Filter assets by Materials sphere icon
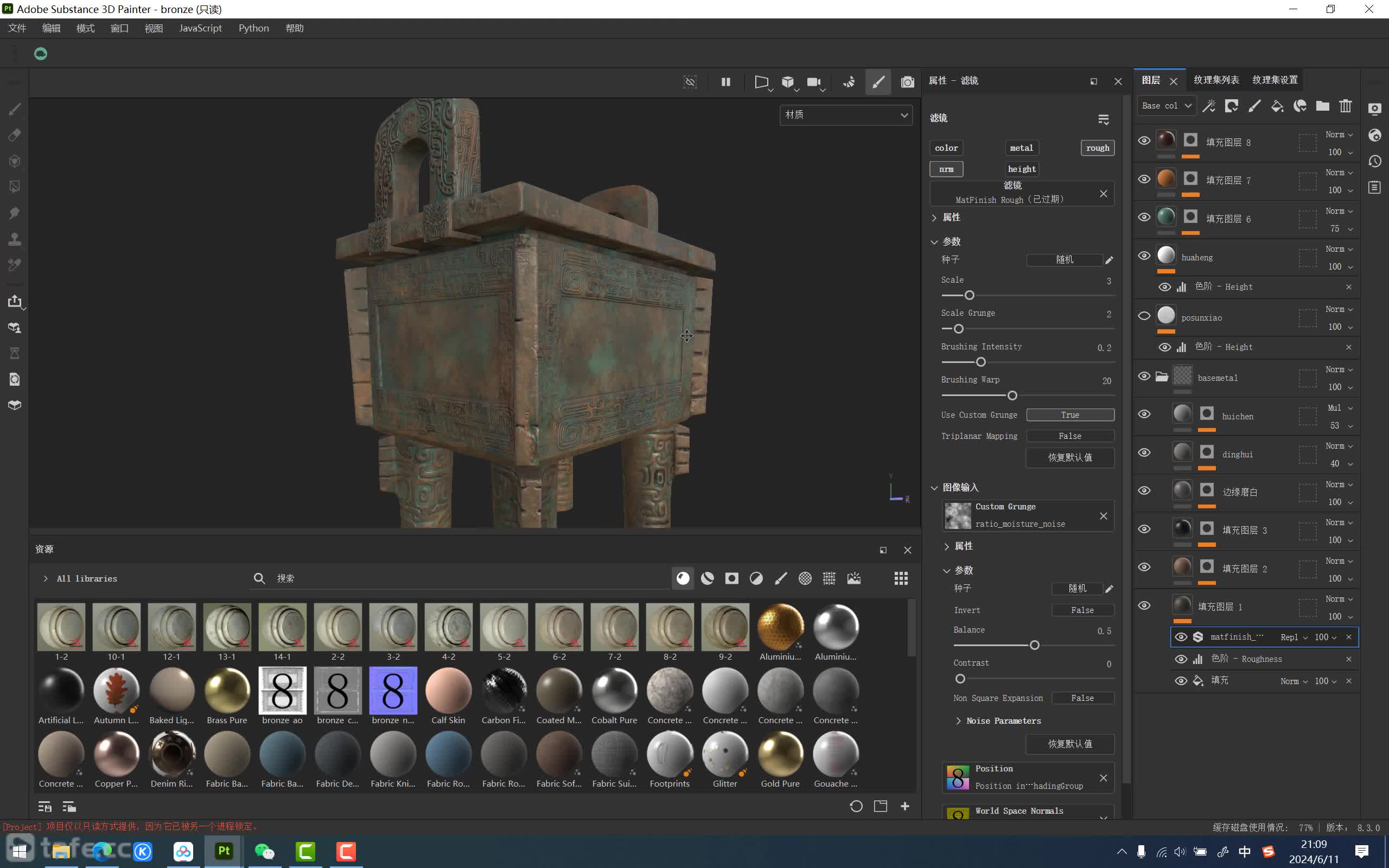This screenshot has width=1389, height=868. tap(683, 578)
